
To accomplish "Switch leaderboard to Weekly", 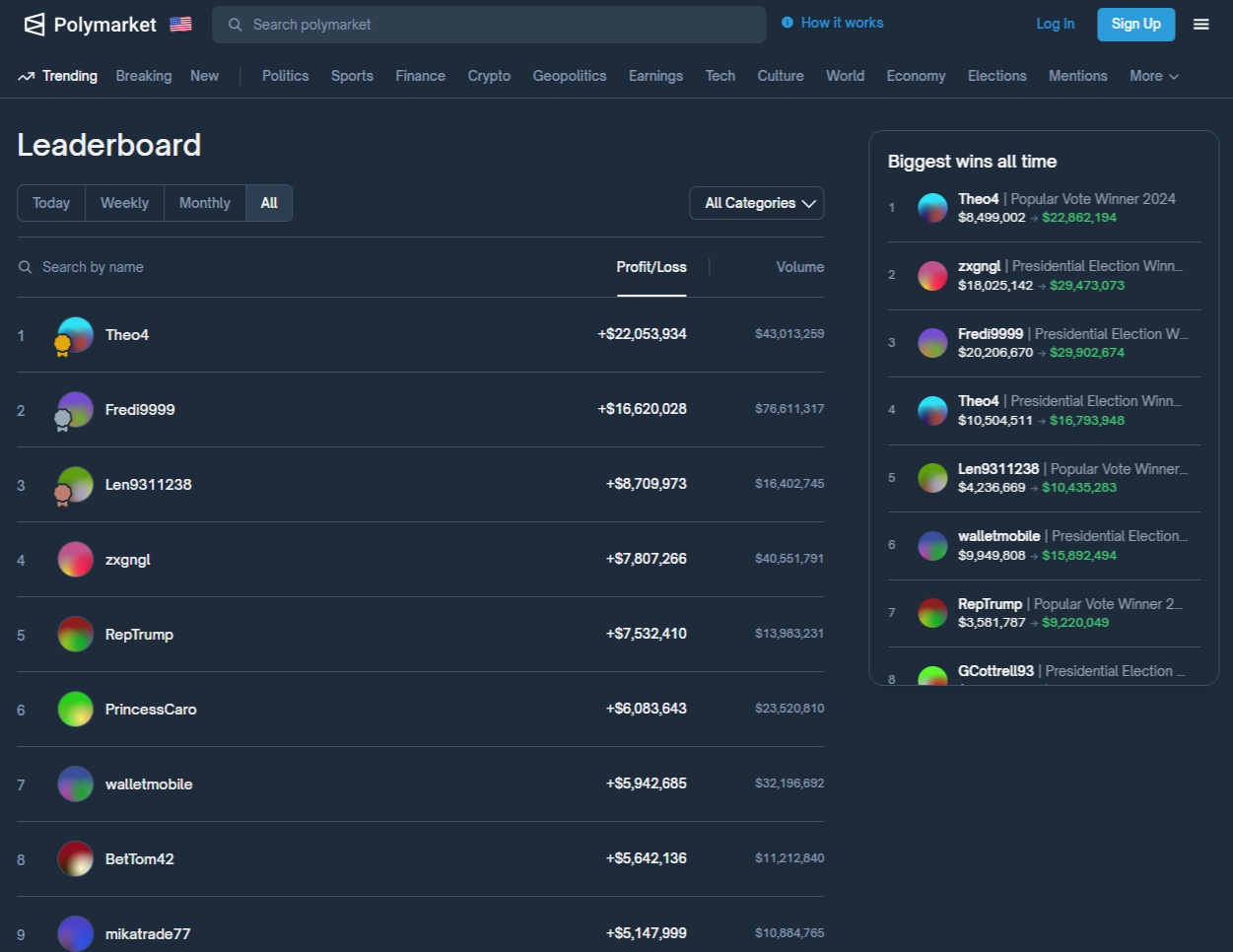I will (x=124, y=203).
